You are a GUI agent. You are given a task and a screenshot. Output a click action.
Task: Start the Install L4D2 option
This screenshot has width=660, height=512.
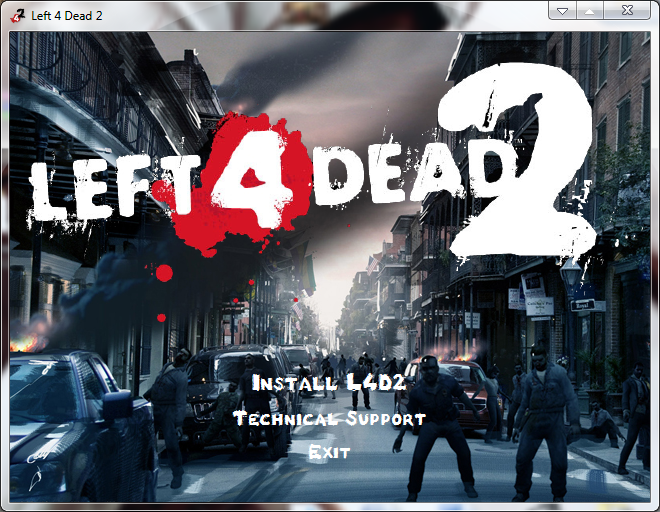click(x=329, y=383)
